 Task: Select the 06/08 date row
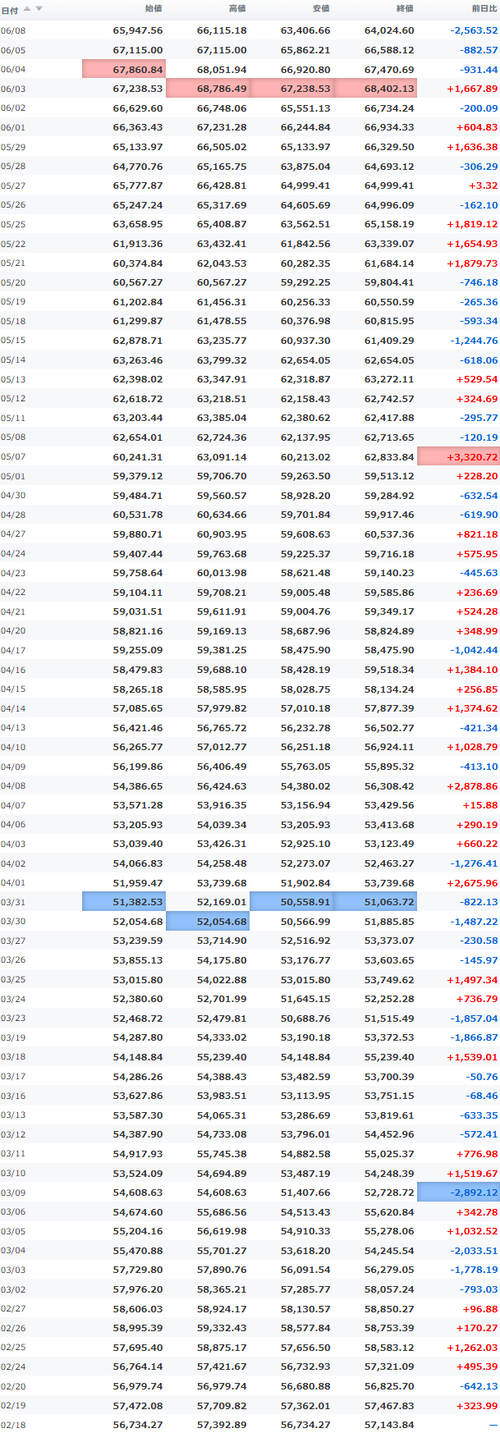[x=250, y=30]
